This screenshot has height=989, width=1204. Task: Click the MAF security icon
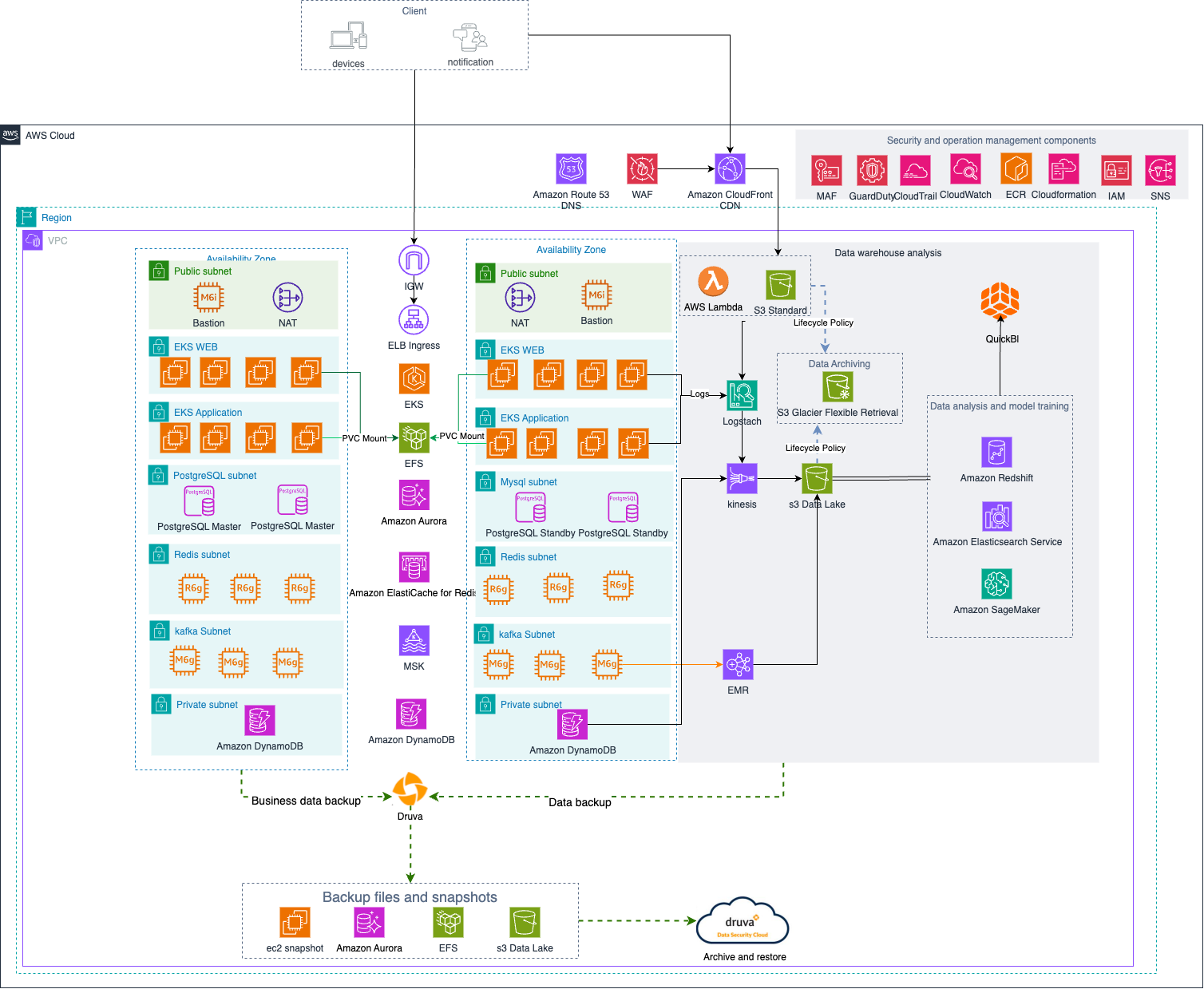tap(826, 170)
